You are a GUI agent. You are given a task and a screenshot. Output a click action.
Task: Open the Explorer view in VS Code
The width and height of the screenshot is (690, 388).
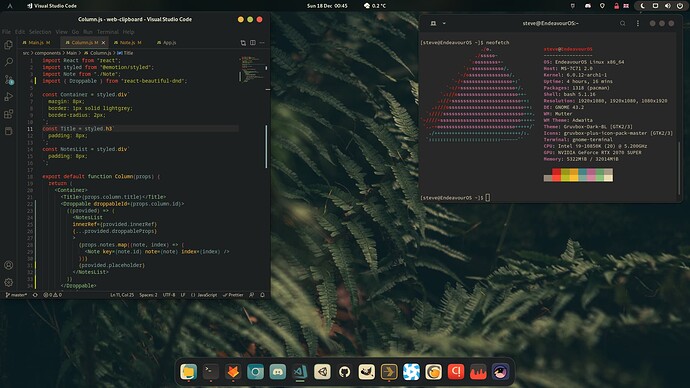pyautogui.click(x=8, y=45)
